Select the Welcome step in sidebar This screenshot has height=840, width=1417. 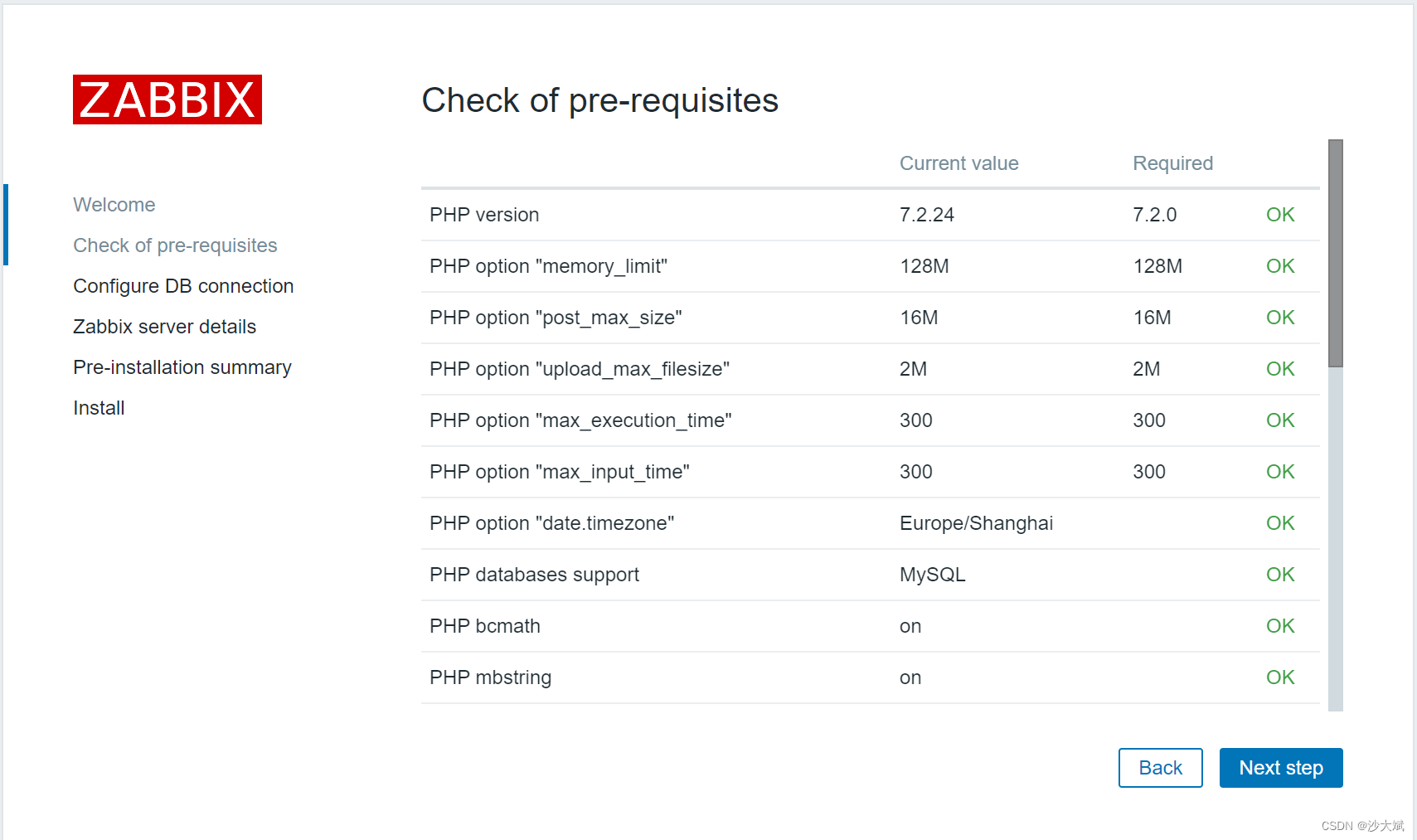tap(114, 205)
